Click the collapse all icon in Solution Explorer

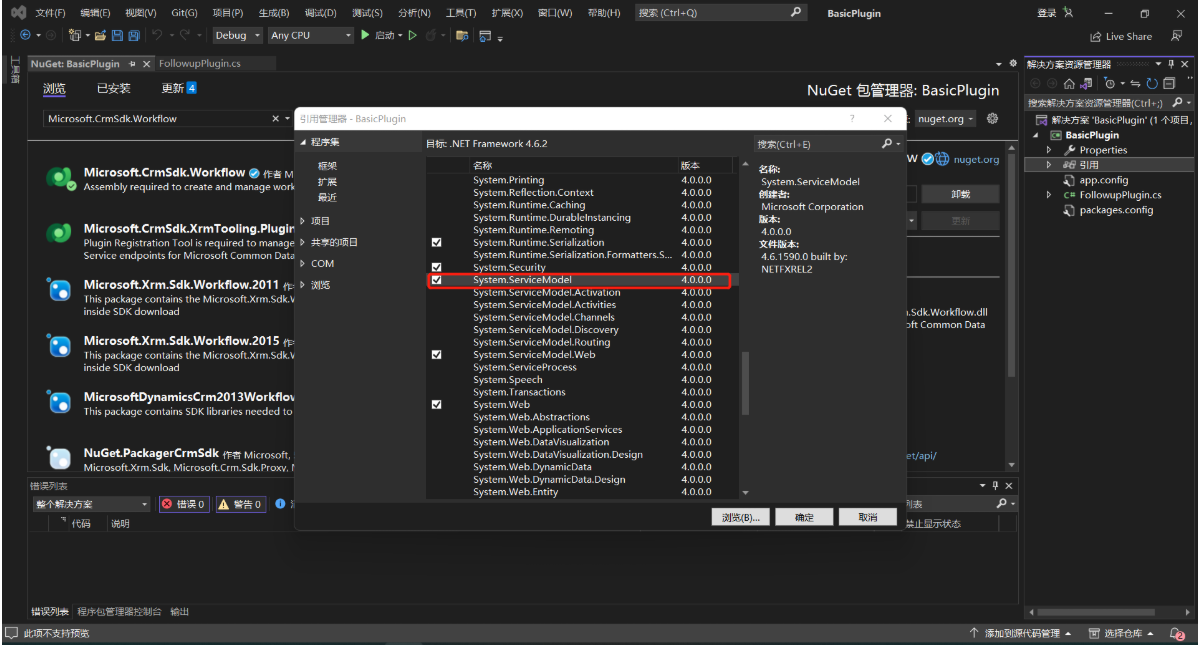pos(1169,83)
